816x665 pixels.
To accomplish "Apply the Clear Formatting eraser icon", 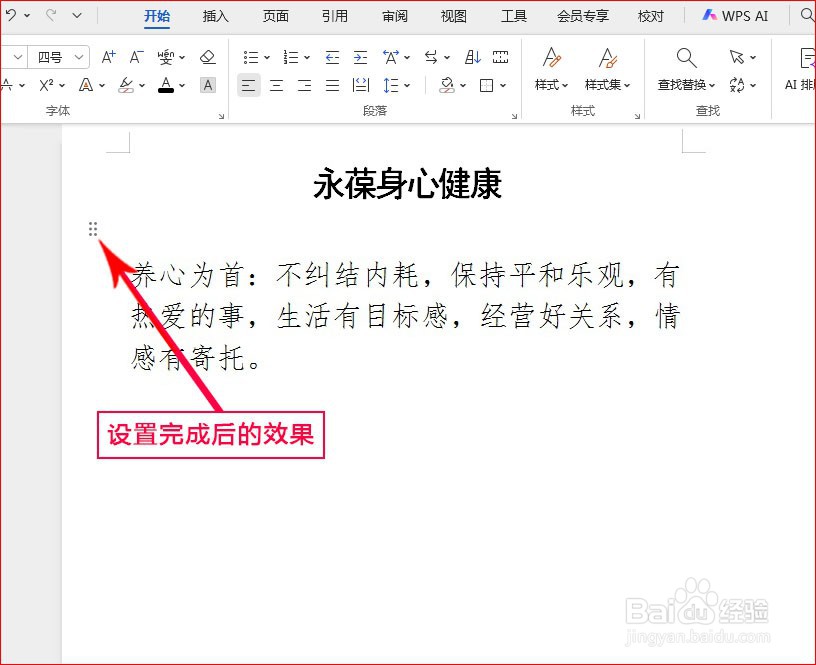I will click(207, 57).
